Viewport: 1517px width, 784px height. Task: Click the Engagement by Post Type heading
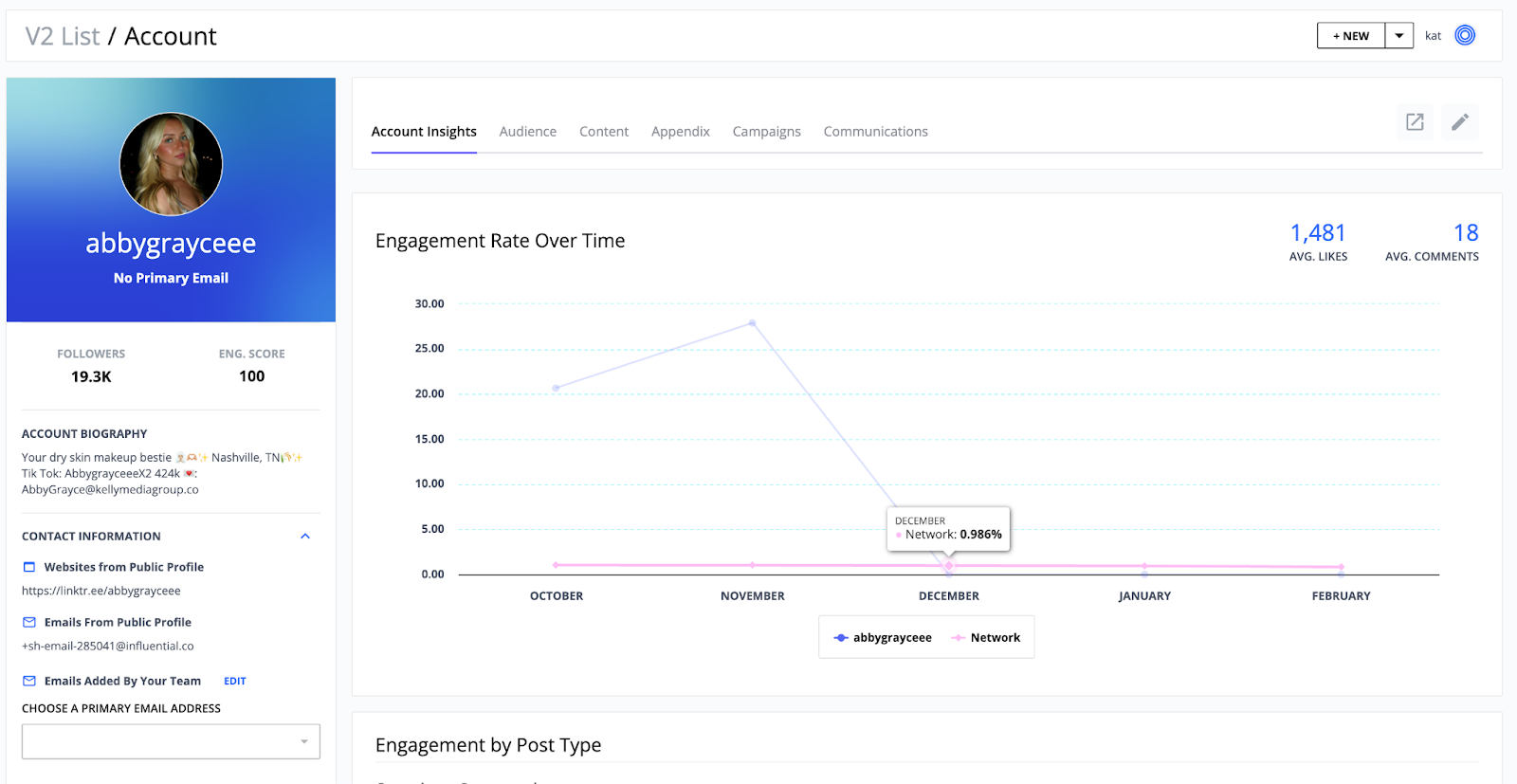point(488,745)
